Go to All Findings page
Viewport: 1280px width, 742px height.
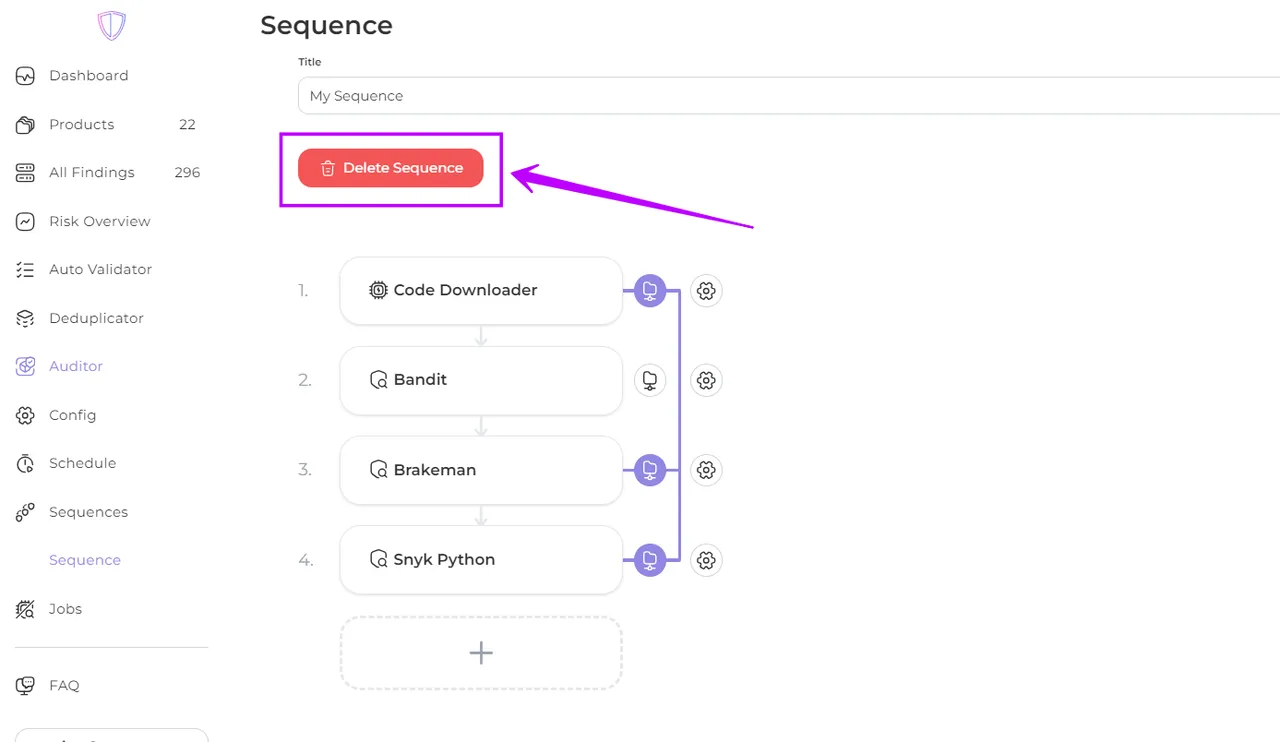point(91,173)
